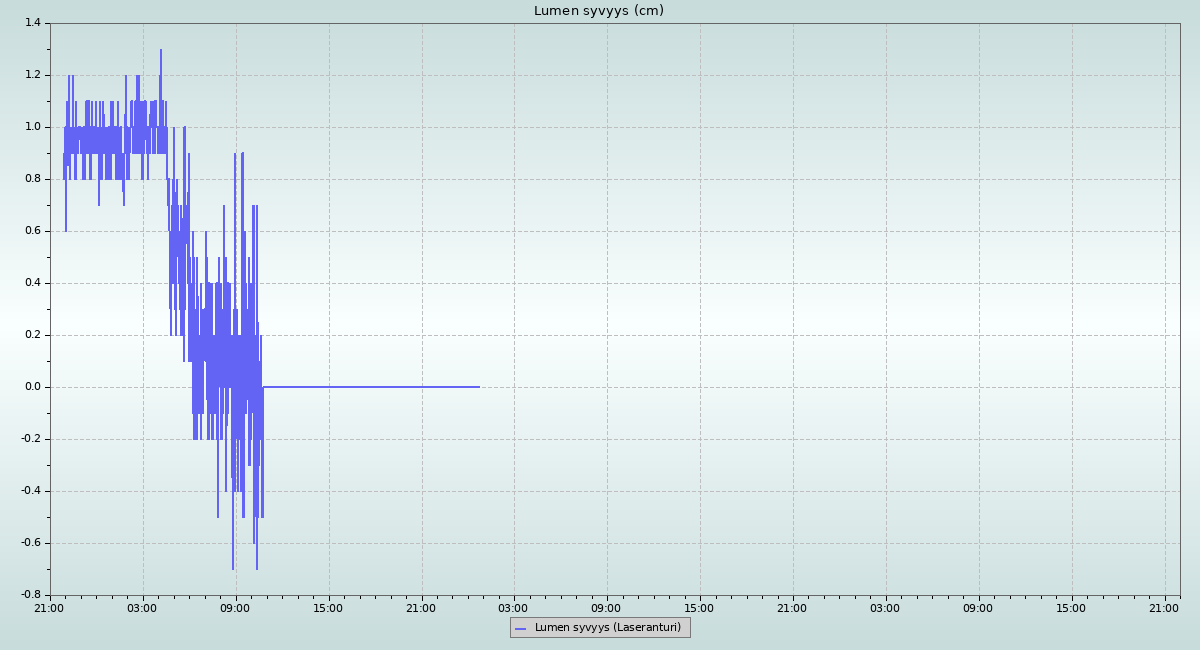Click the highest data peak at 1.3
This screenshot has width=1200, height=650.
click(160, 51)
